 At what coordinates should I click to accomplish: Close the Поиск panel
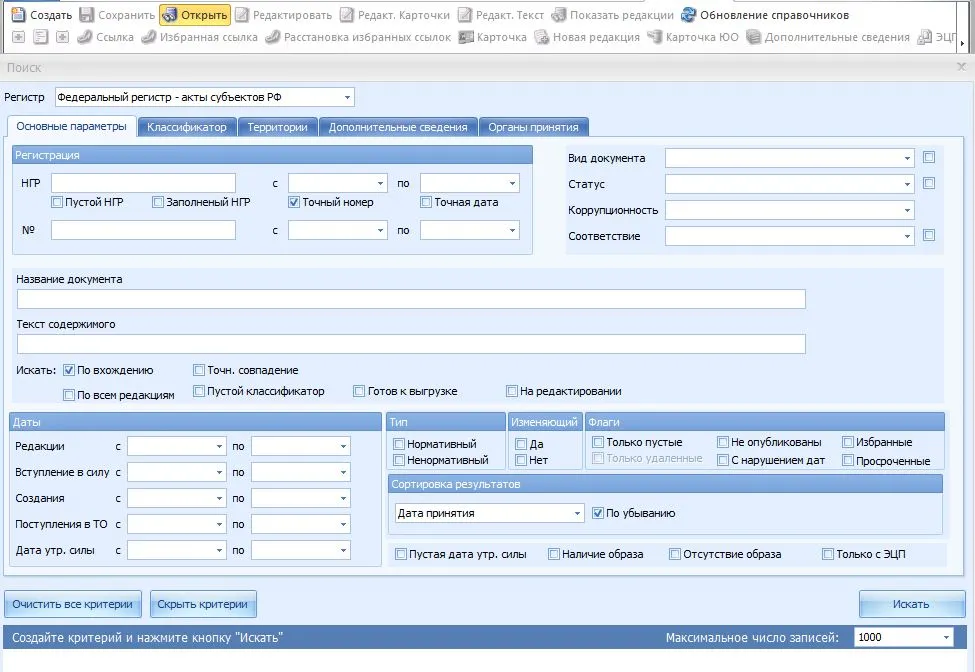click(961, 67)
